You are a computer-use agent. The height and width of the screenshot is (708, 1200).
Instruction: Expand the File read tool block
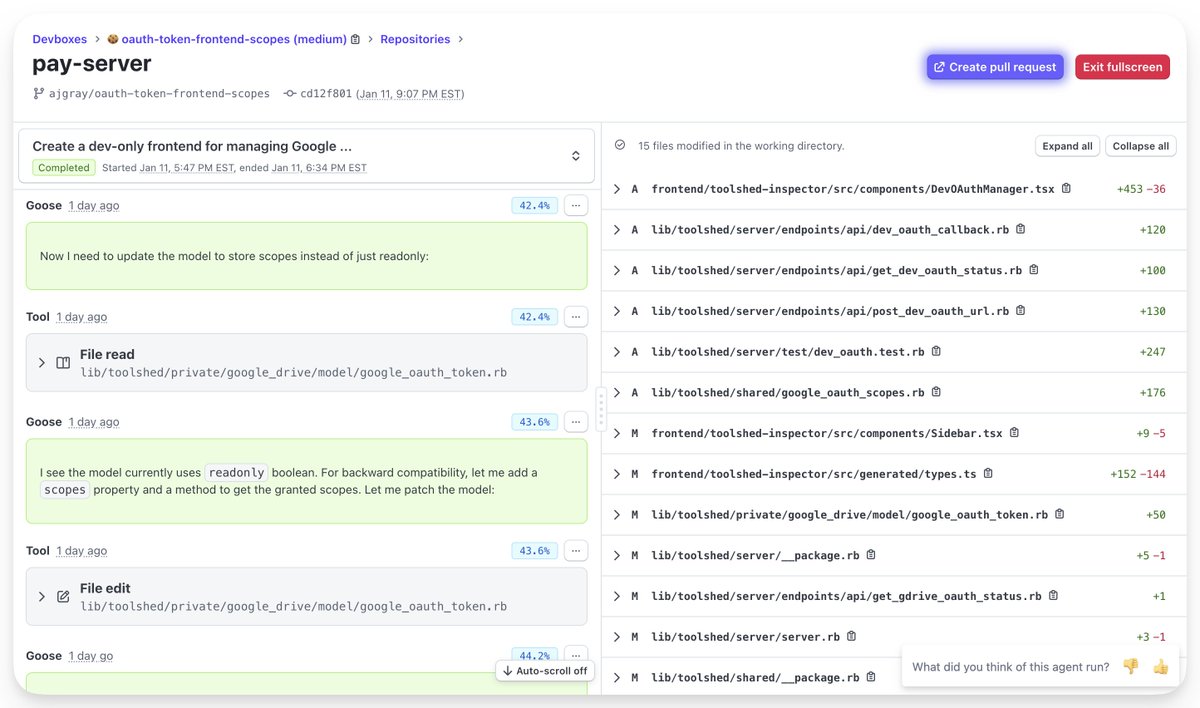(x=42, y=362)
